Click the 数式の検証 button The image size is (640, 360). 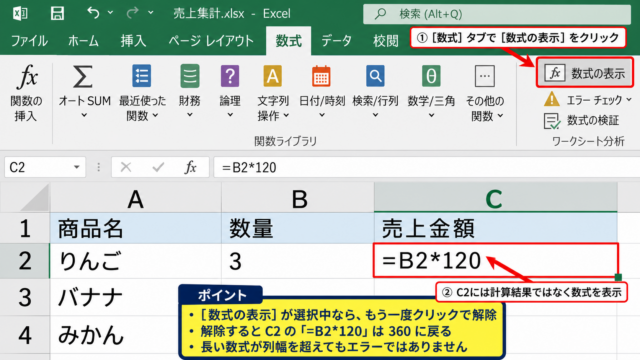(582, 121)
